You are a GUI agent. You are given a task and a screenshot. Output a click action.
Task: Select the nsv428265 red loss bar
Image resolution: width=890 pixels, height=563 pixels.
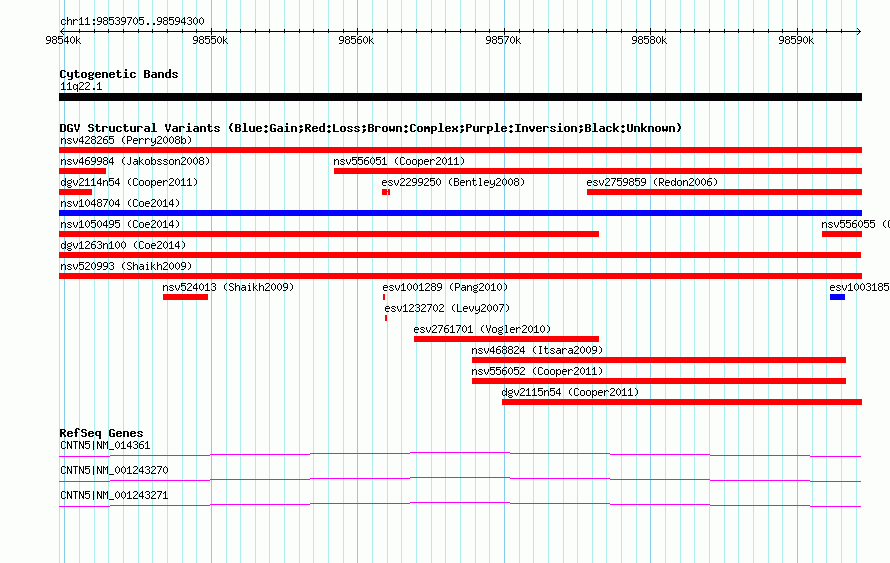[x=460, y=150]
